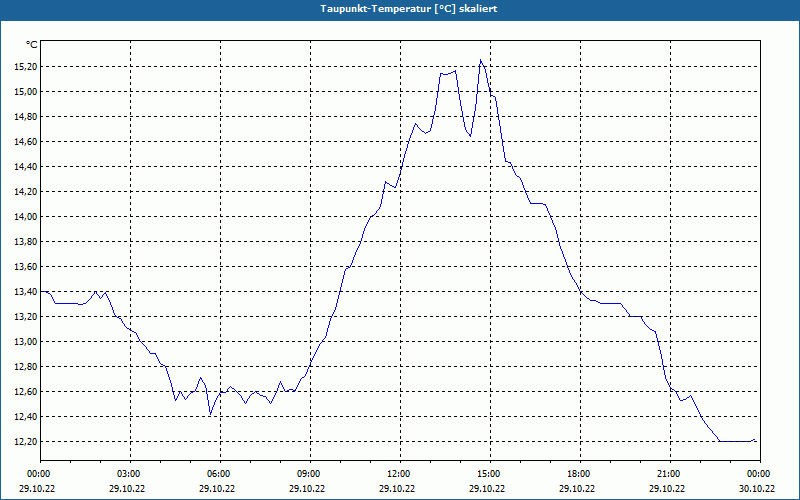Click the 00:00 label above 30.10.22

tap(760, 474)
